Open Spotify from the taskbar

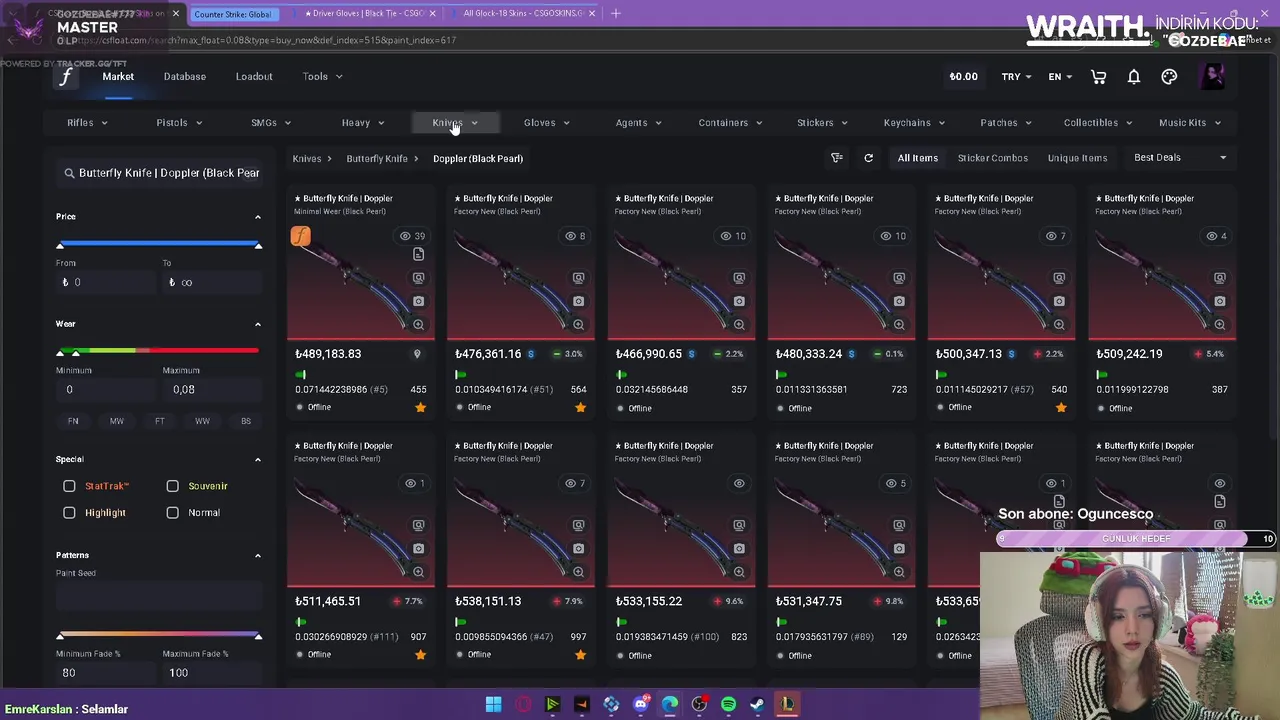tap(728, 704)
